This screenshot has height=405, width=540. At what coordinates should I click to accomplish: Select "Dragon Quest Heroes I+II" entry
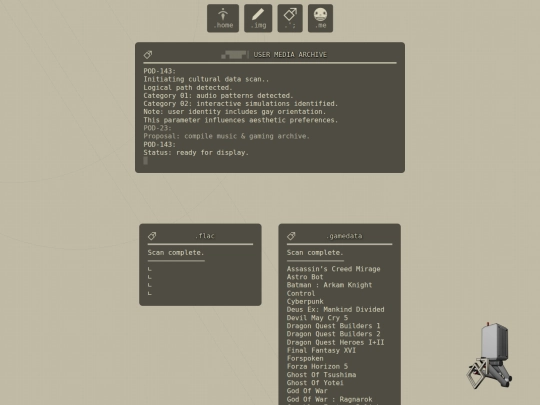click(x=335, y=342)
